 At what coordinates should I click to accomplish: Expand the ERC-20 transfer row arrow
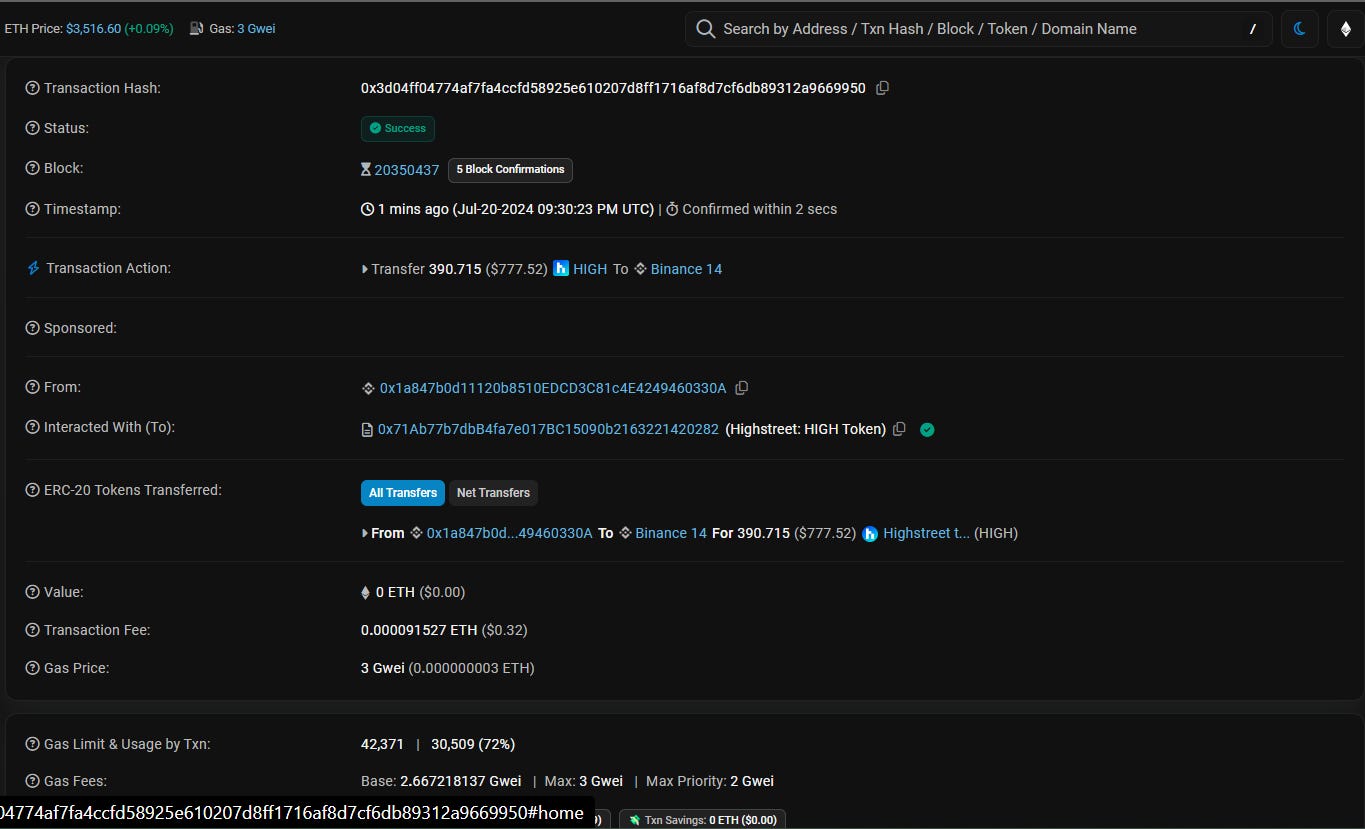coord(365,534)
